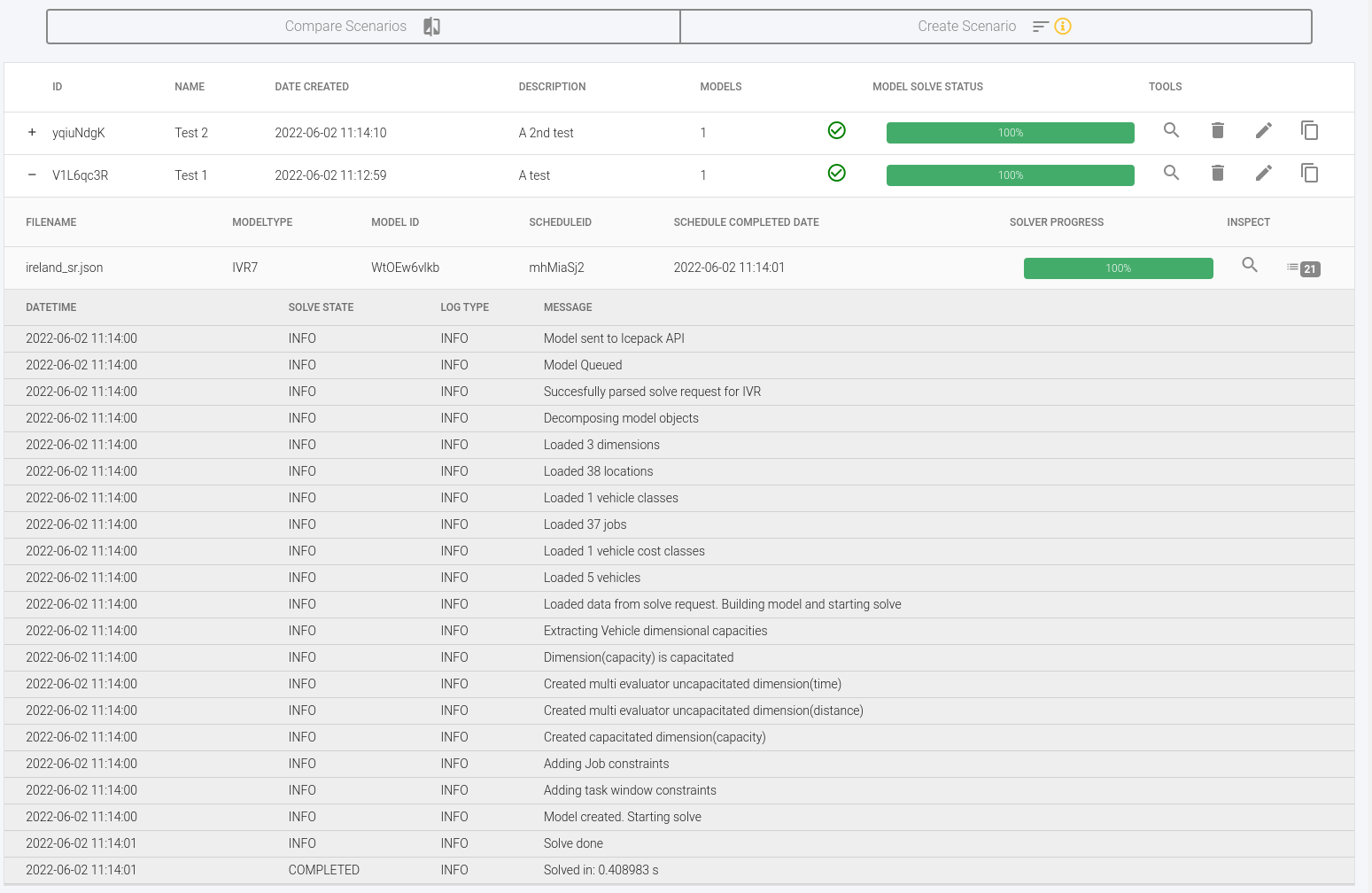Collapse the V1L6qc3R scenario row

coord(32,175)
